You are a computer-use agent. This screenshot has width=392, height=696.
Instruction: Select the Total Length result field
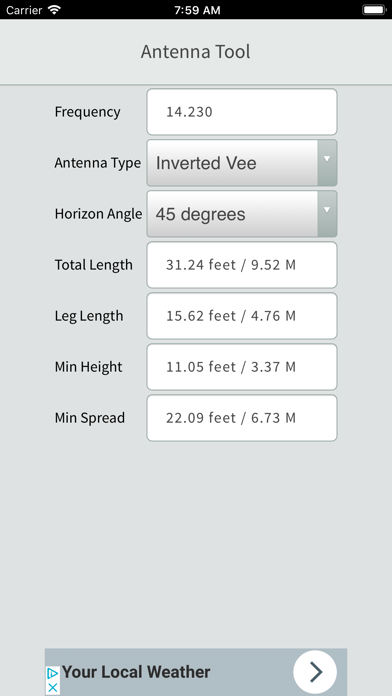[x=242, y=265]
